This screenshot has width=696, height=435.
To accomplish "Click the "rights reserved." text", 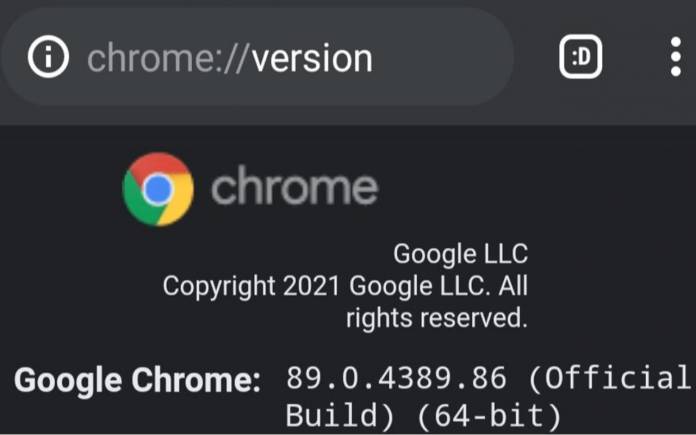I will [437, 318].
